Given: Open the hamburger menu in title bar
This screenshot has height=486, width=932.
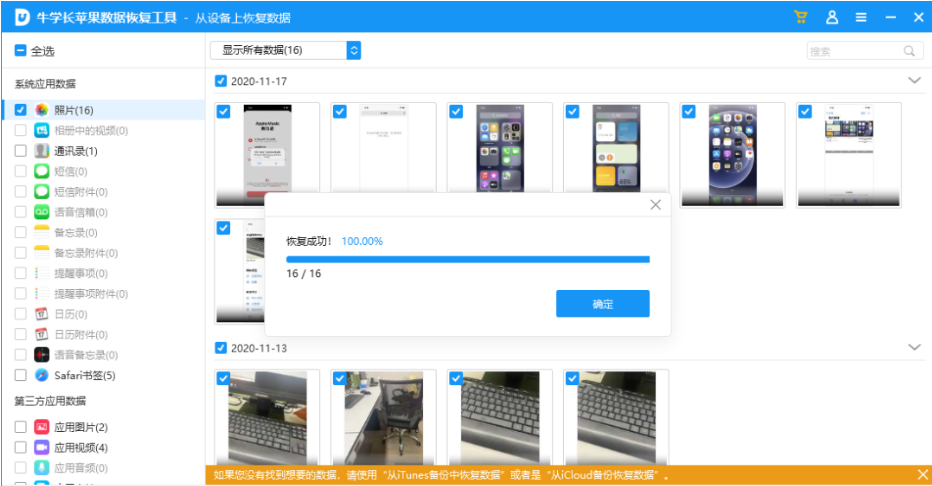Looking at the screenshot, I should tap(861, 17).
